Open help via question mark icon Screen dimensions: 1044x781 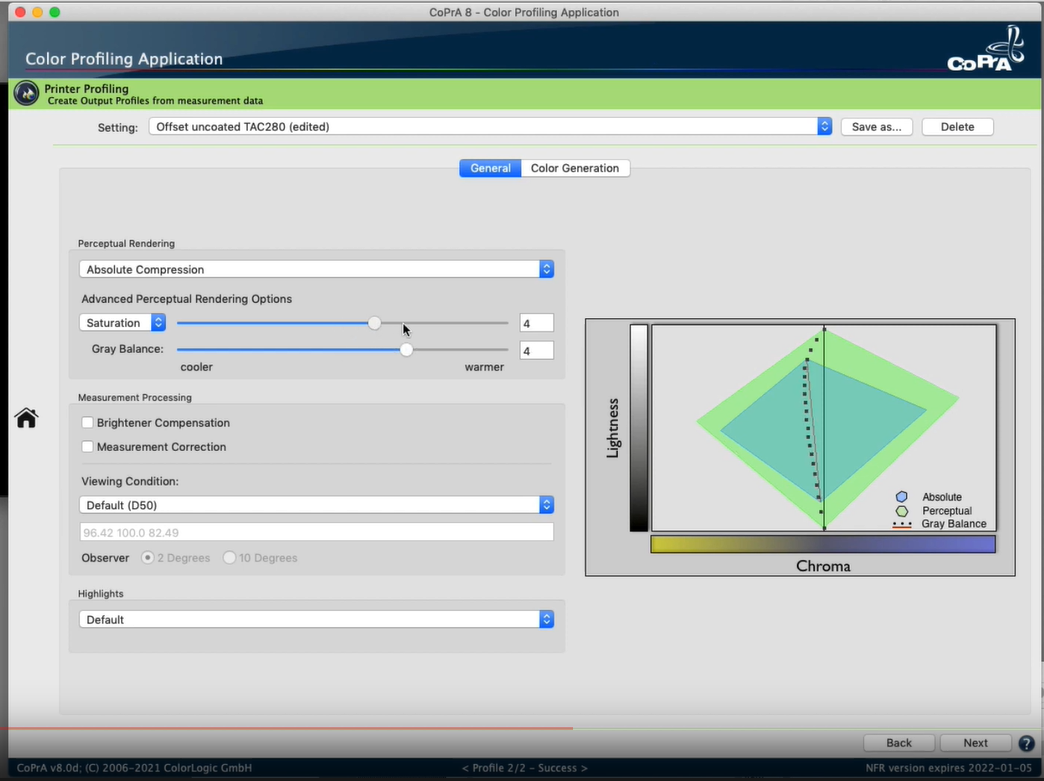1026,743
